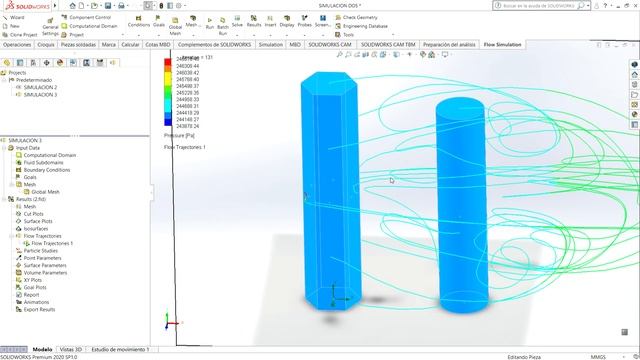Select Boundary Conditions tree item
640x360 pixels.
click(42, 170)
